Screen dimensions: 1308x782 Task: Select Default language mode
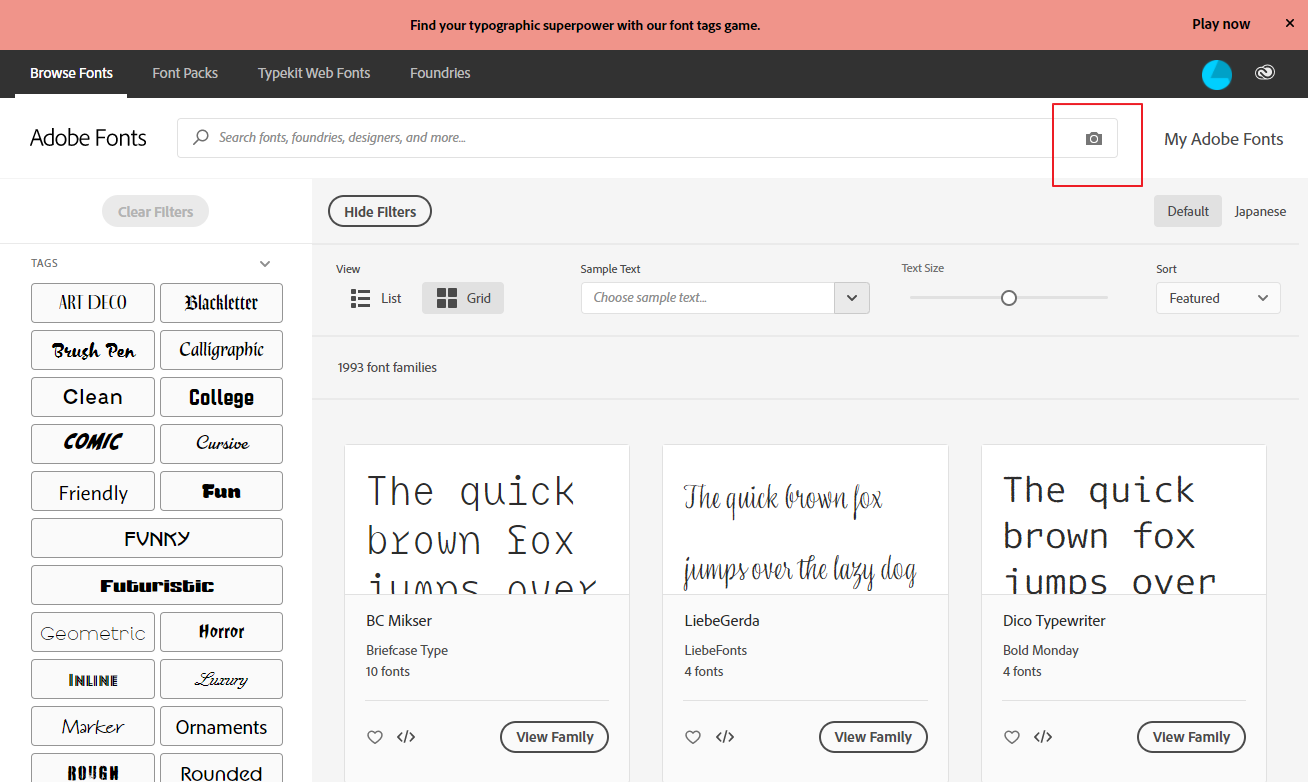coord(1188,211)
